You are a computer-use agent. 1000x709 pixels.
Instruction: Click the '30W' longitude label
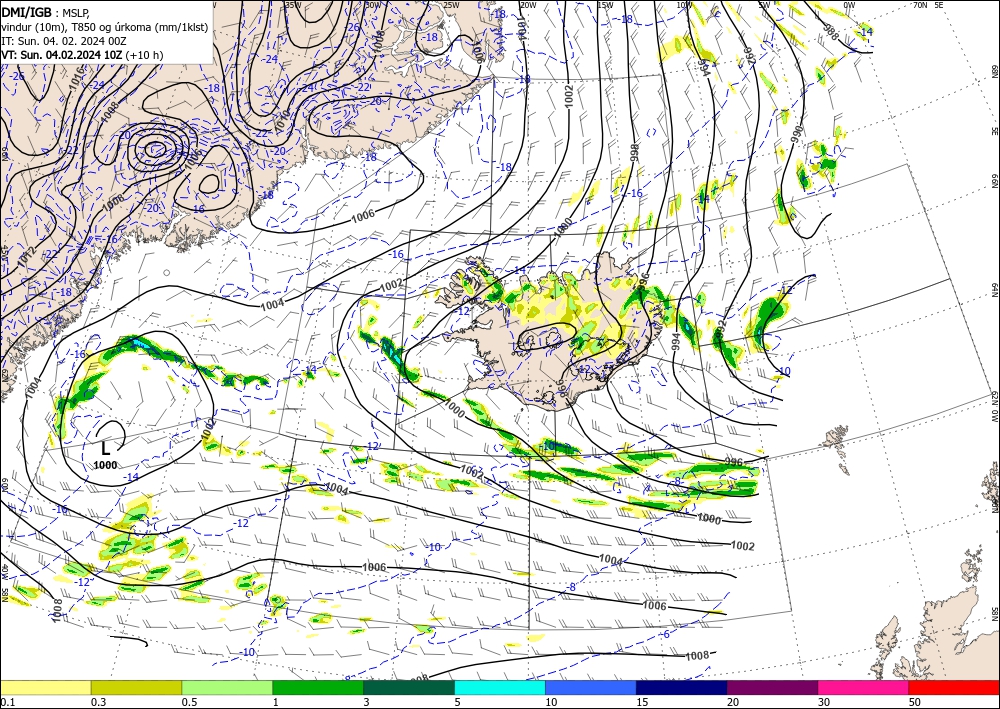click(x=373, y=4)
